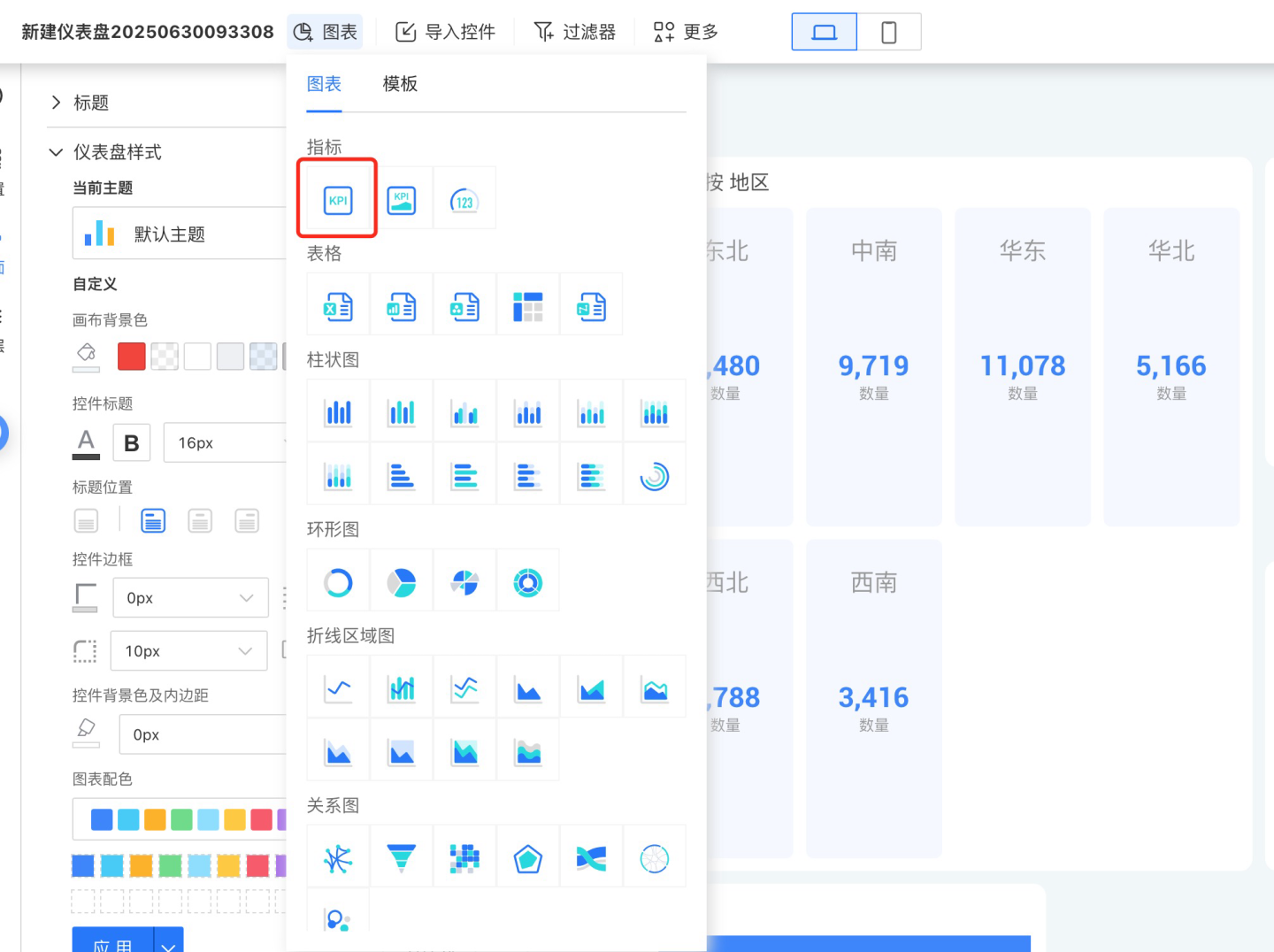The width and height of the screenshot is (1274, 952).
Task: Select the radar pentagon chart
Action: pos(528,857)
